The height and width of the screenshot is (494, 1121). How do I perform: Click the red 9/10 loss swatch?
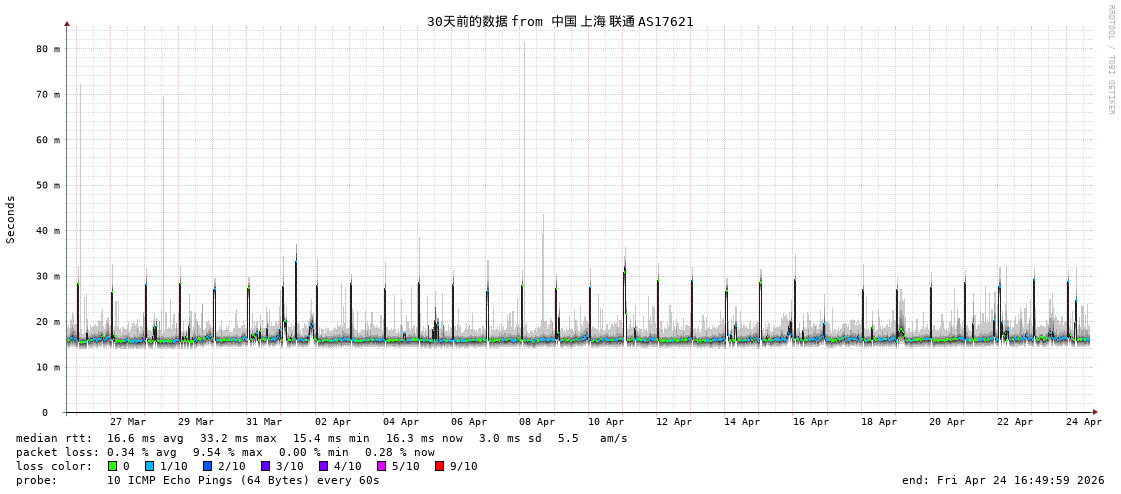[439, 466]
